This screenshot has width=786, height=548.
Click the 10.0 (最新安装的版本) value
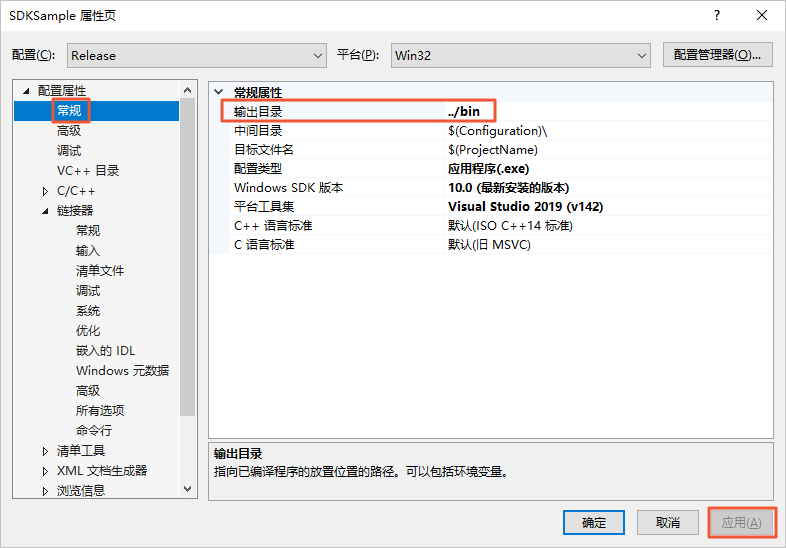(508, 188)
